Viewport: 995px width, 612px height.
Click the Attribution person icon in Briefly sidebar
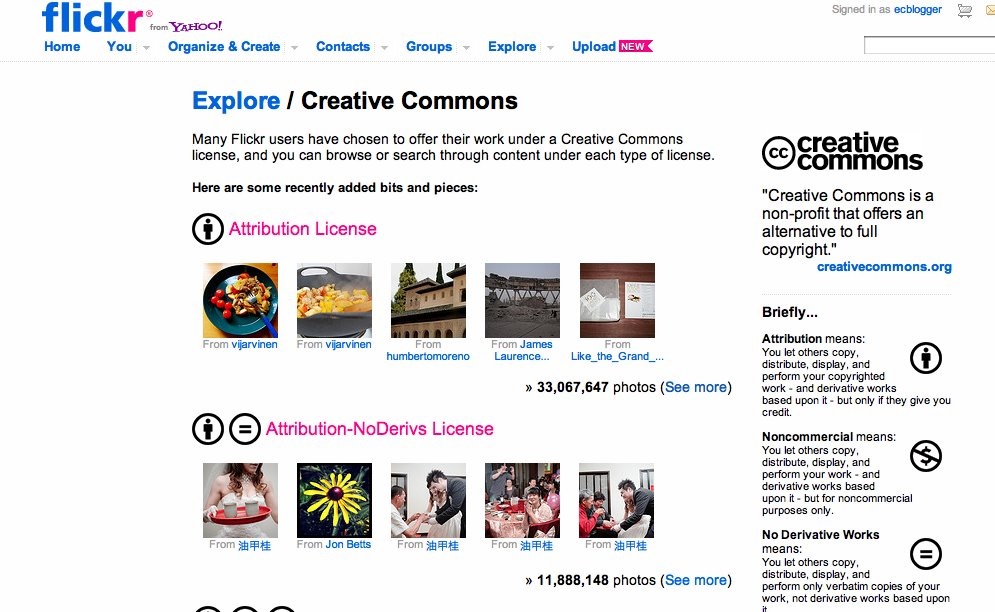pos(926,358)
